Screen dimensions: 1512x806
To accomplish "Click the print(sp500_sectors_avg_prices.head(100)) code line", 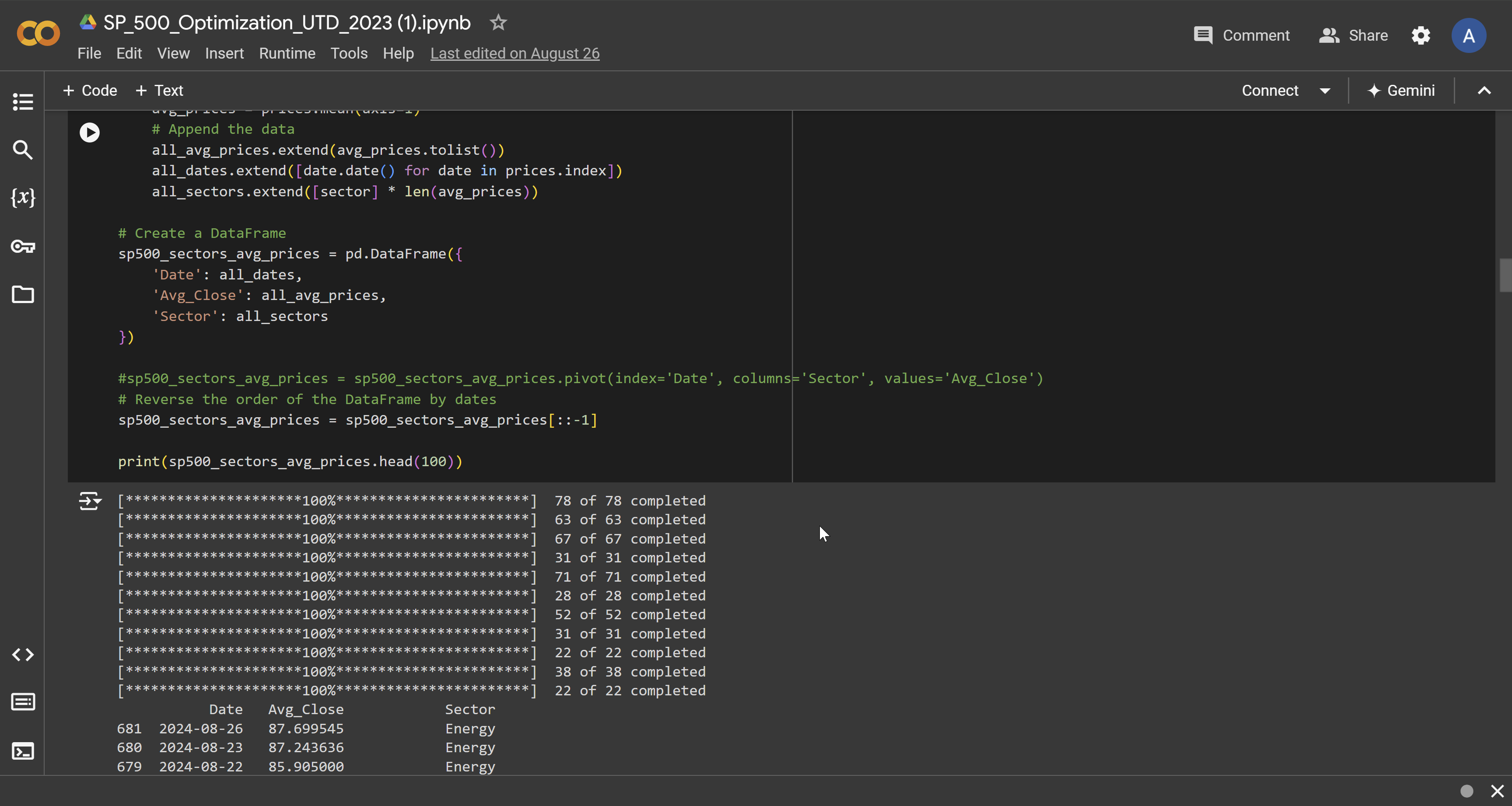I will point(290,462).
